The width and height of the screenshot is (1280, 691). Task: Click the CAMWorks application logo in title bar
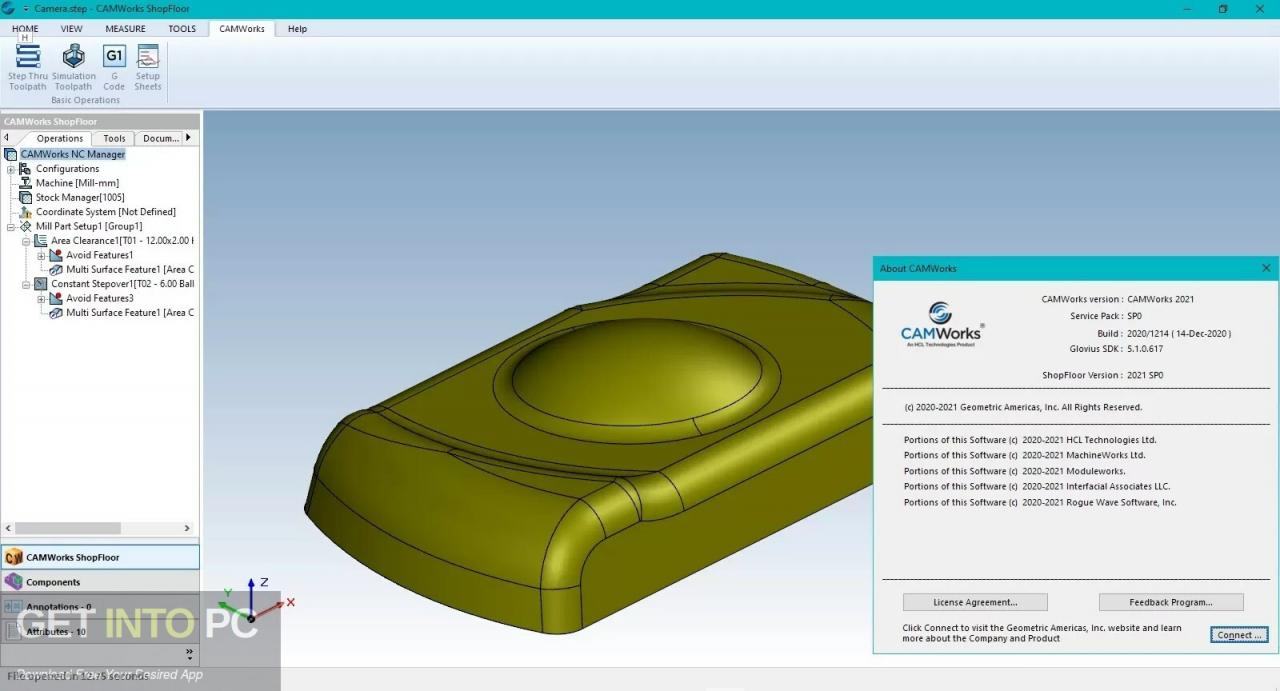9,8
